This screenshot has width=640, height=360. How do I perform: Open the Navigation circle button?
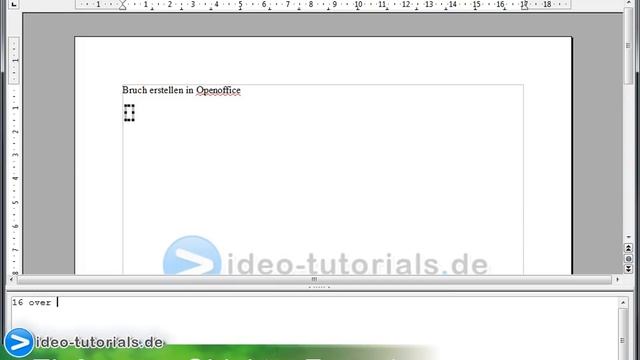(x=628, y=259)
